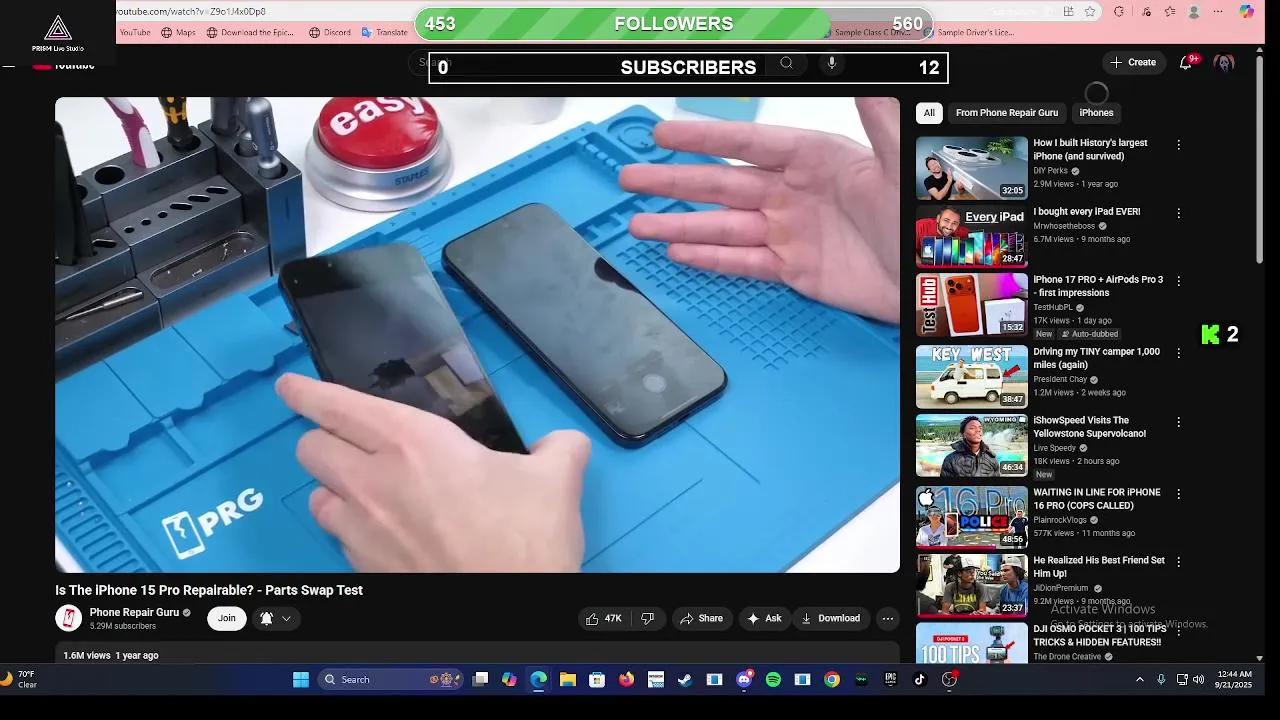Screen dimensions: 1280x720
Task: Launch Google Chrome from the taskbar
Action: 832,680
